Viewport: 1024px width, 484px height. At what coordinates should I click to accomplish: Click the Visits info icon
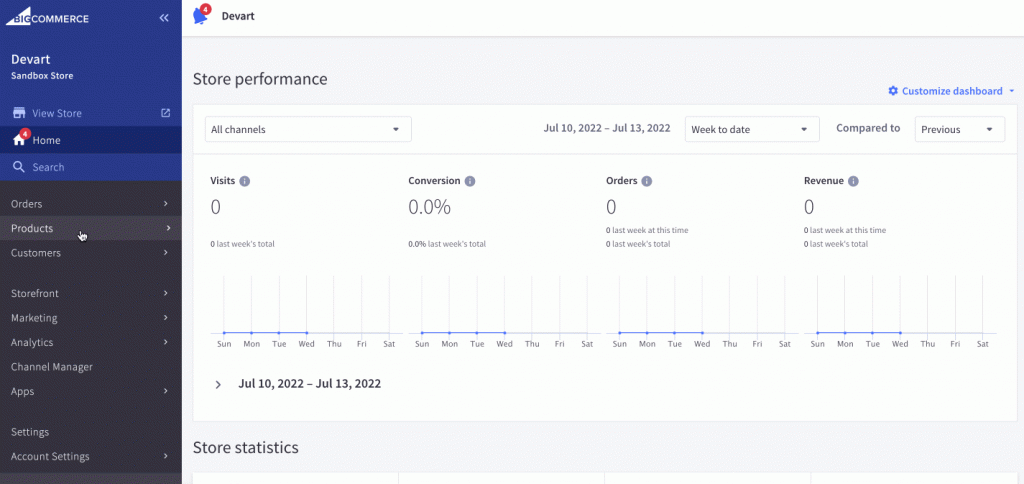[x=245, y=181]
